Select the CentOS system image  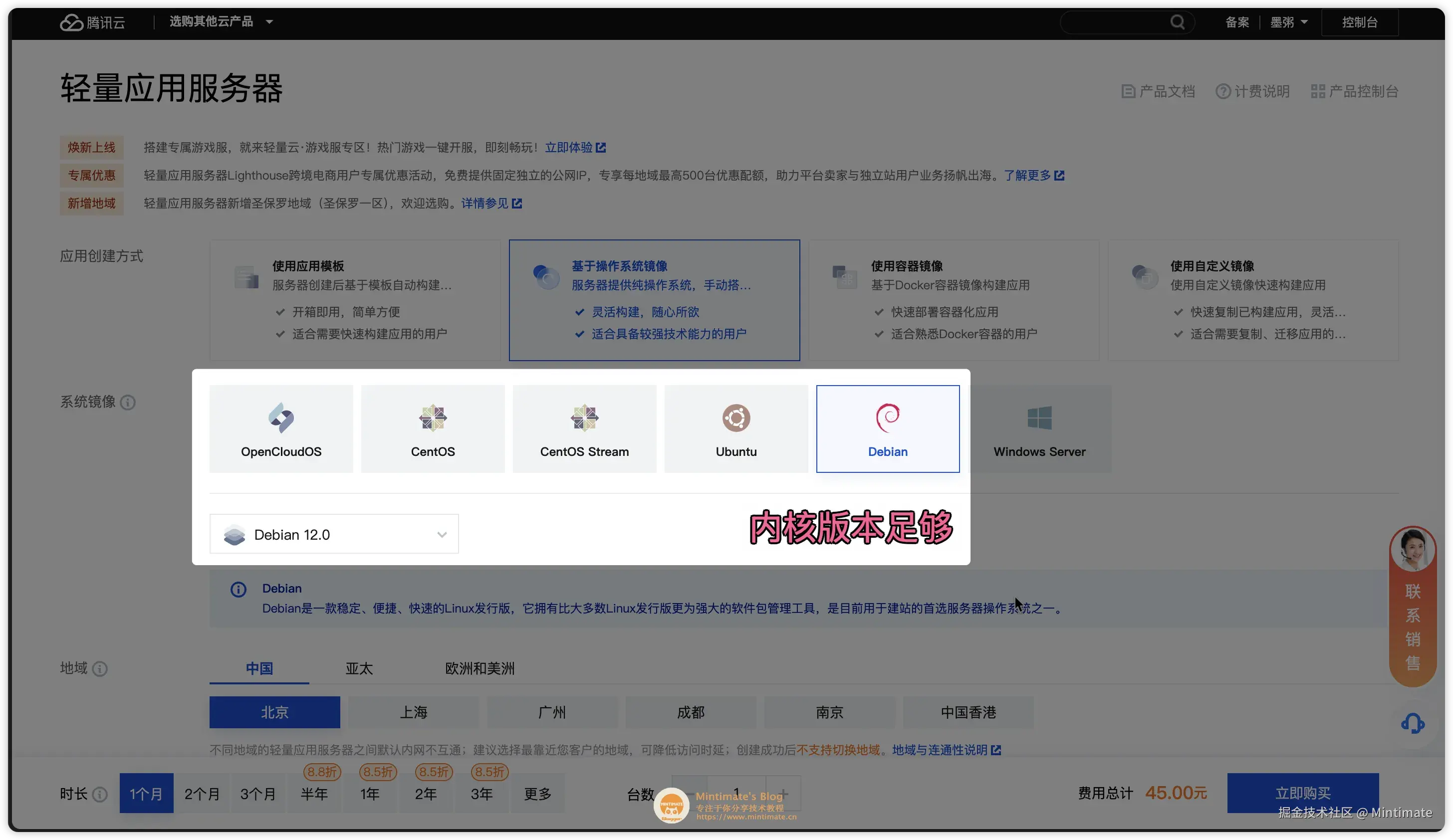pos(433,429)
